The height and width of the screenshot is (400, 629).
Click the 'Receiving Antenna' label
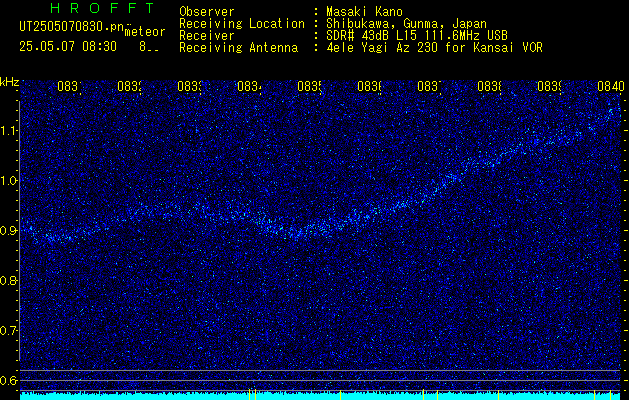[x=238, y=48]
